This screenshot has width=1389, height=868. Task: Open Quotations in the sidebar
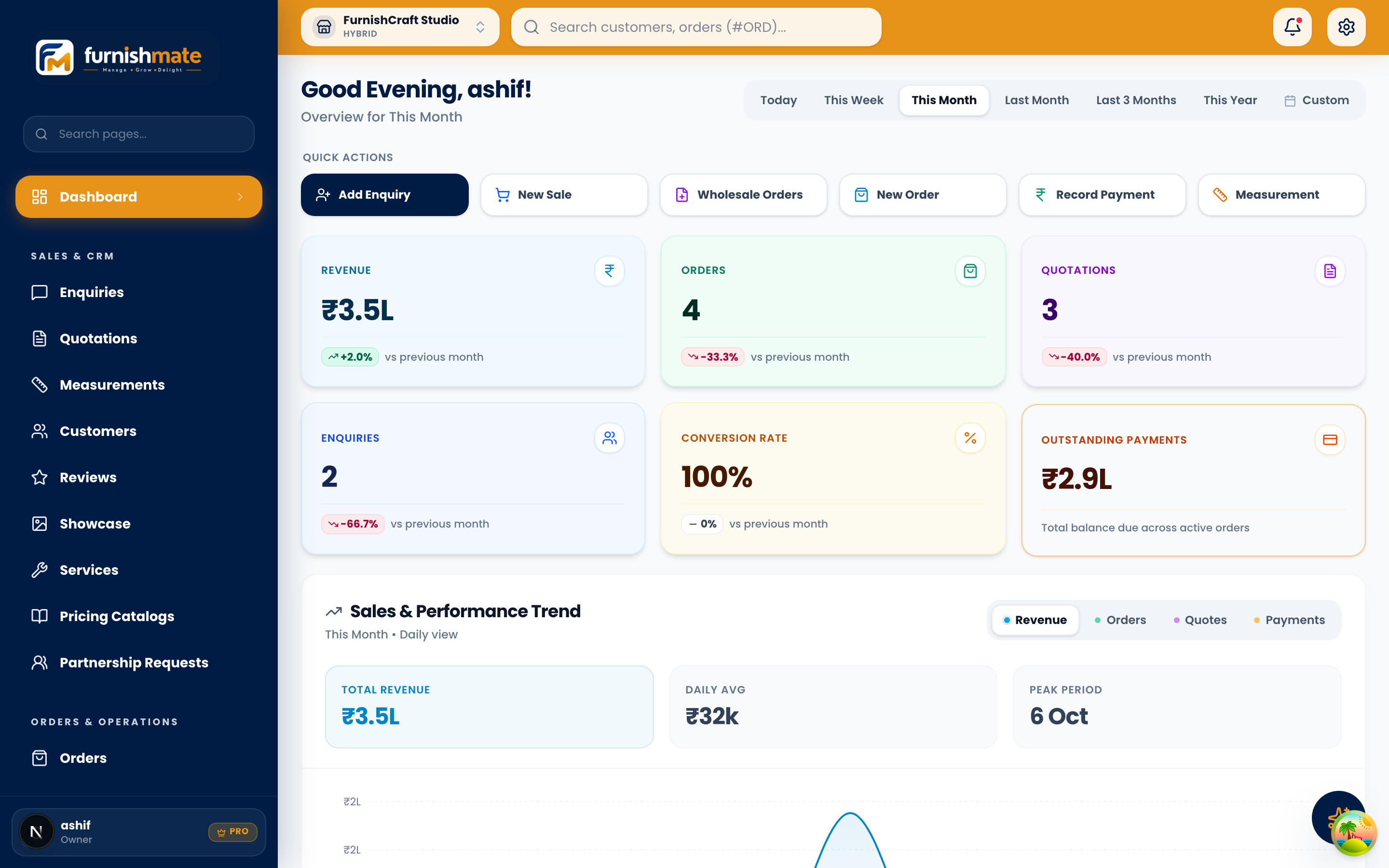138,339
